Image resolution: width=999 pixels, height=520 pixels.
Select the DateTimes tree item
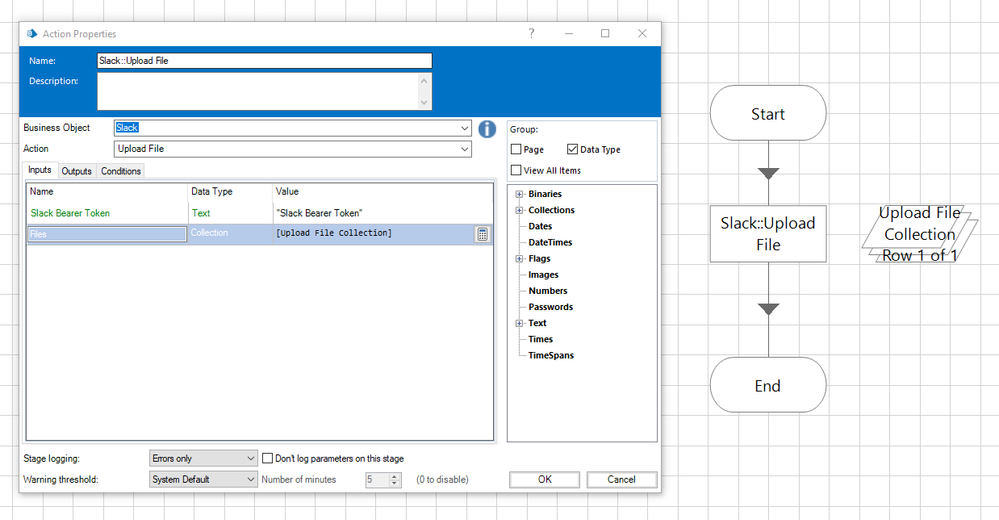[x=550, y=242]
